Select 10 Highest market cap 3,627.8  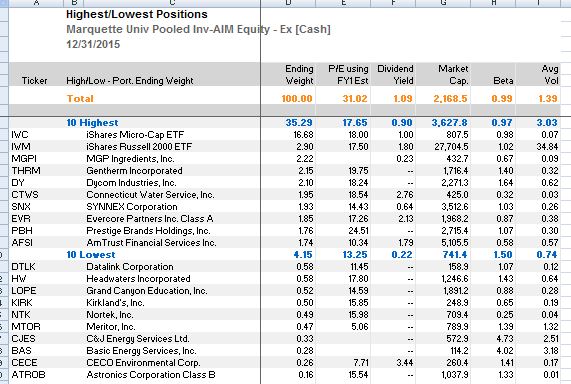(450, 123)
